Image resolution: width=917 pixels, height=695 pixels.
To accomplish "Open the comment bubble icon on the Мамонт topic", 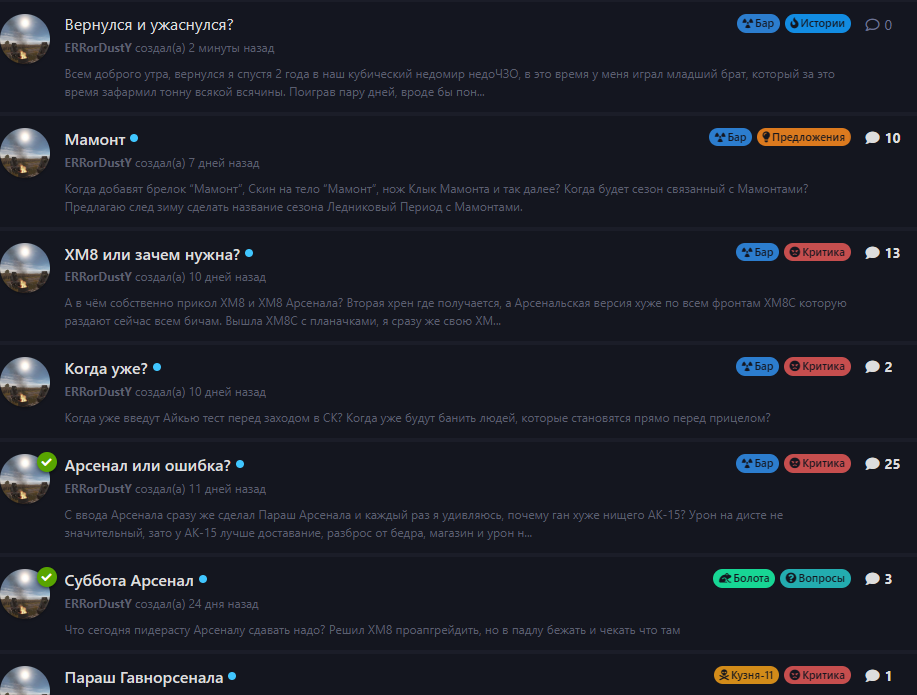I will [872, 138].
